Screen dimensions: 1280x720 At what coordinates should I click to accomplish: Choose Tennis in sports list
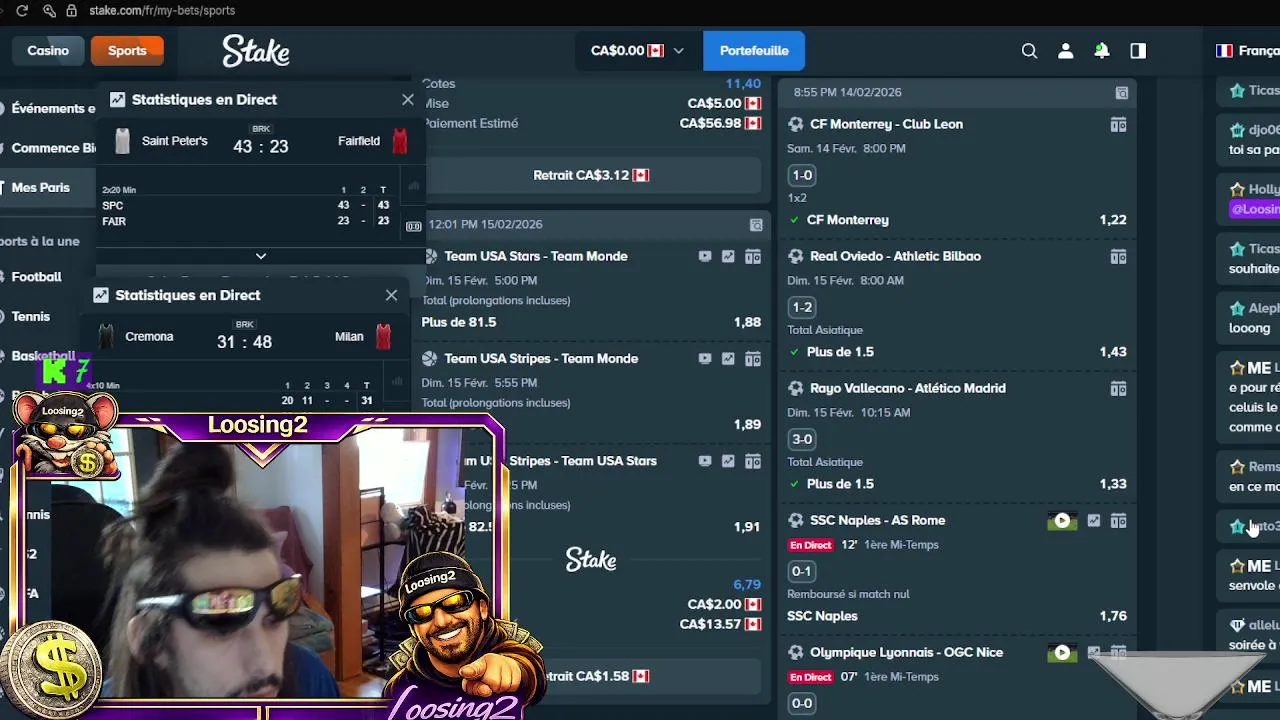pos(30,316)
